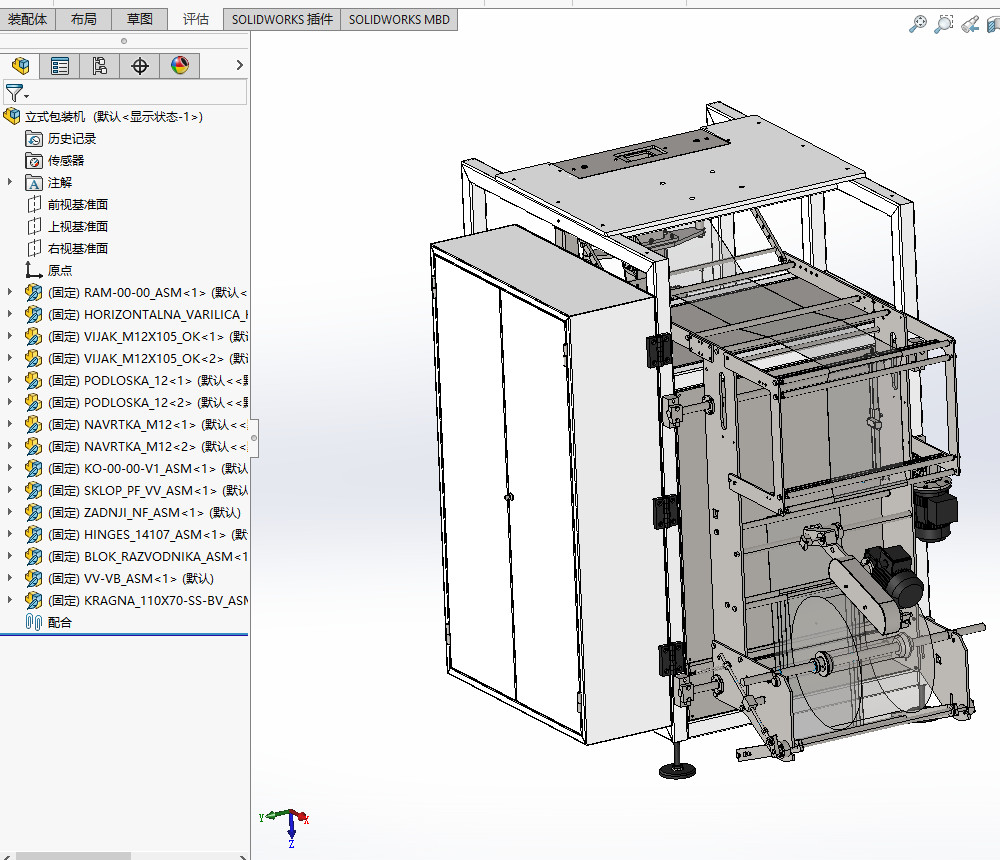This screenshot has width=1000, height=860.
Task: Select the 配合 mates folder
Action: click(x=59, y=622)
